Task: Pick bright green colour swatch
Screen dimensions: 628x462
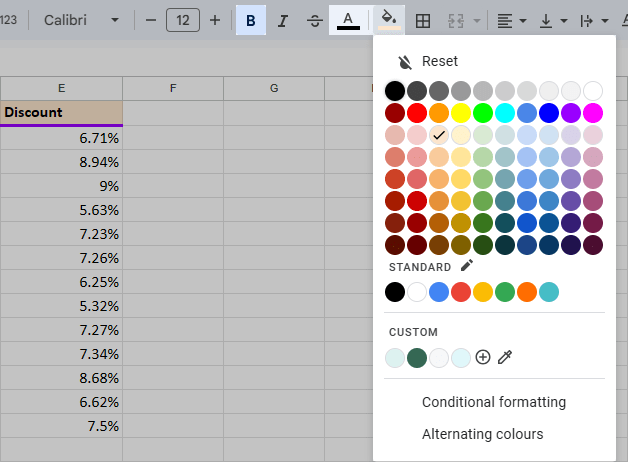Action: pyautogui.click(x=483, y=113)
